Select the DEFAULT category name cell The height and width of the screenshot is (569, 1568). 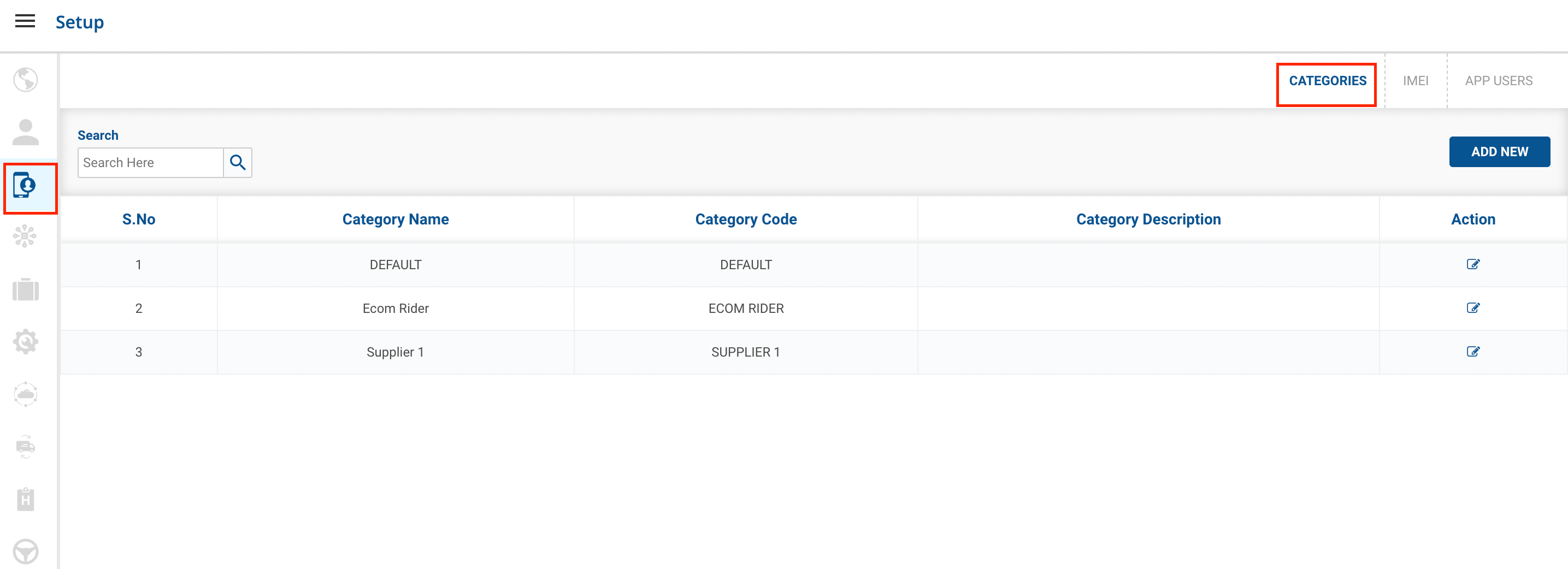click(x=395, y=265)
